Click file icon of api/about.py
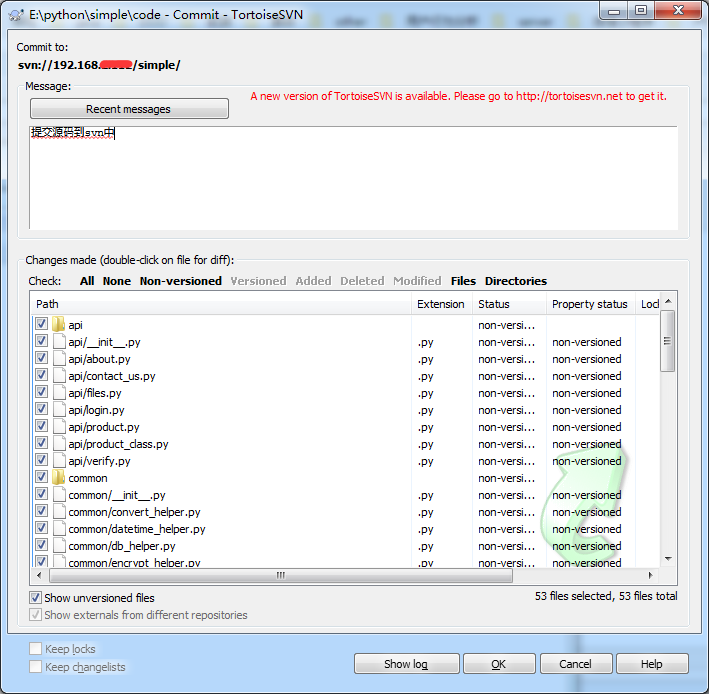709x694 pixels. tap(59, 359)
